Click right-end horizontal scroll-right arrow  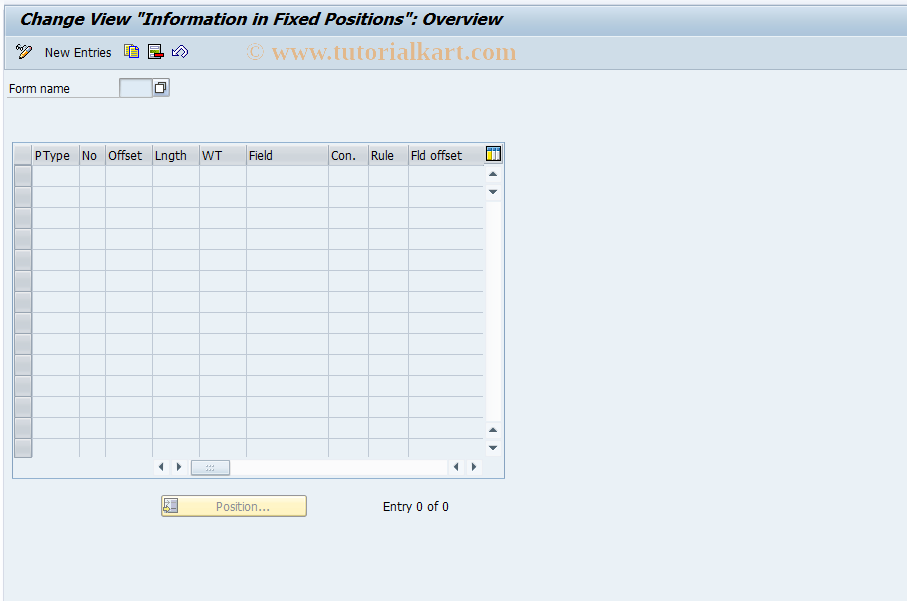tap(474, 467)
